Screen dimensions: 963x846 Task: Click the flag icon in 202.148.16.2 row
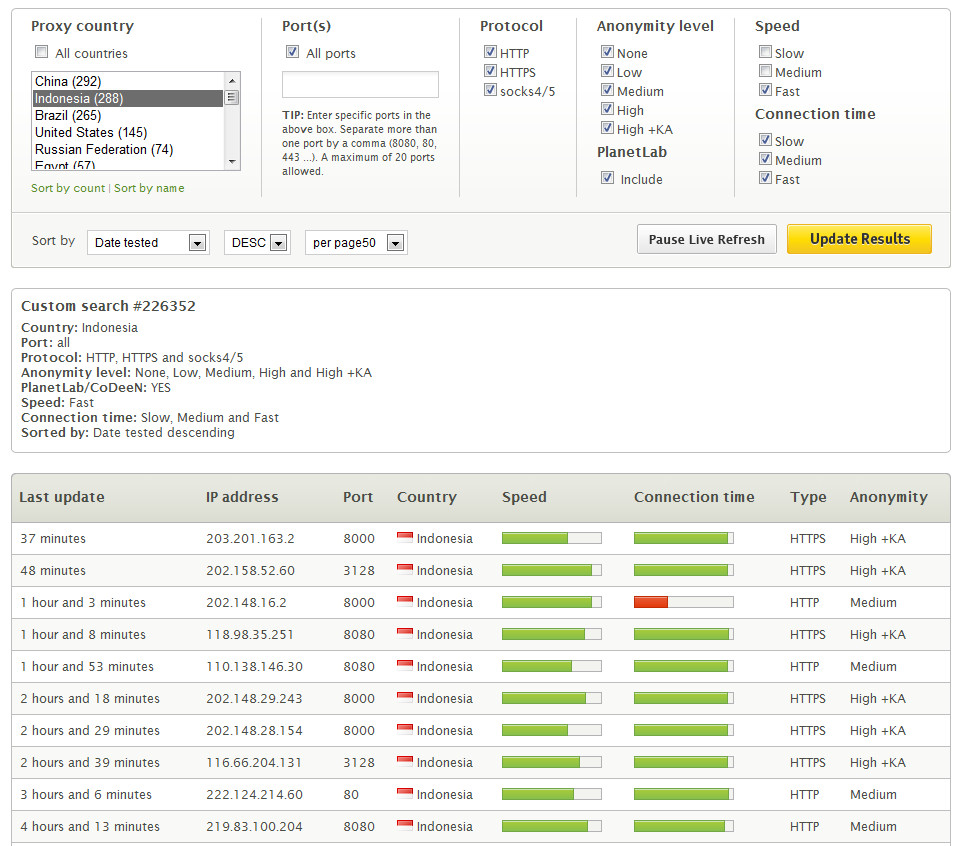coord(405,601)
